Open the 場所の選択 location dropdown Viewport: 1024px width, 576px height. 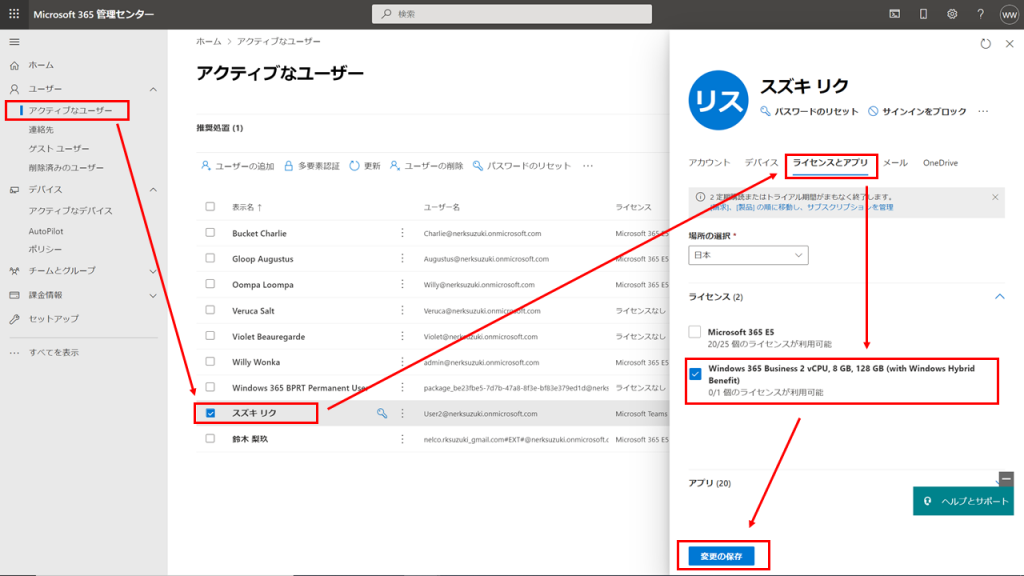tap(748, 256)
